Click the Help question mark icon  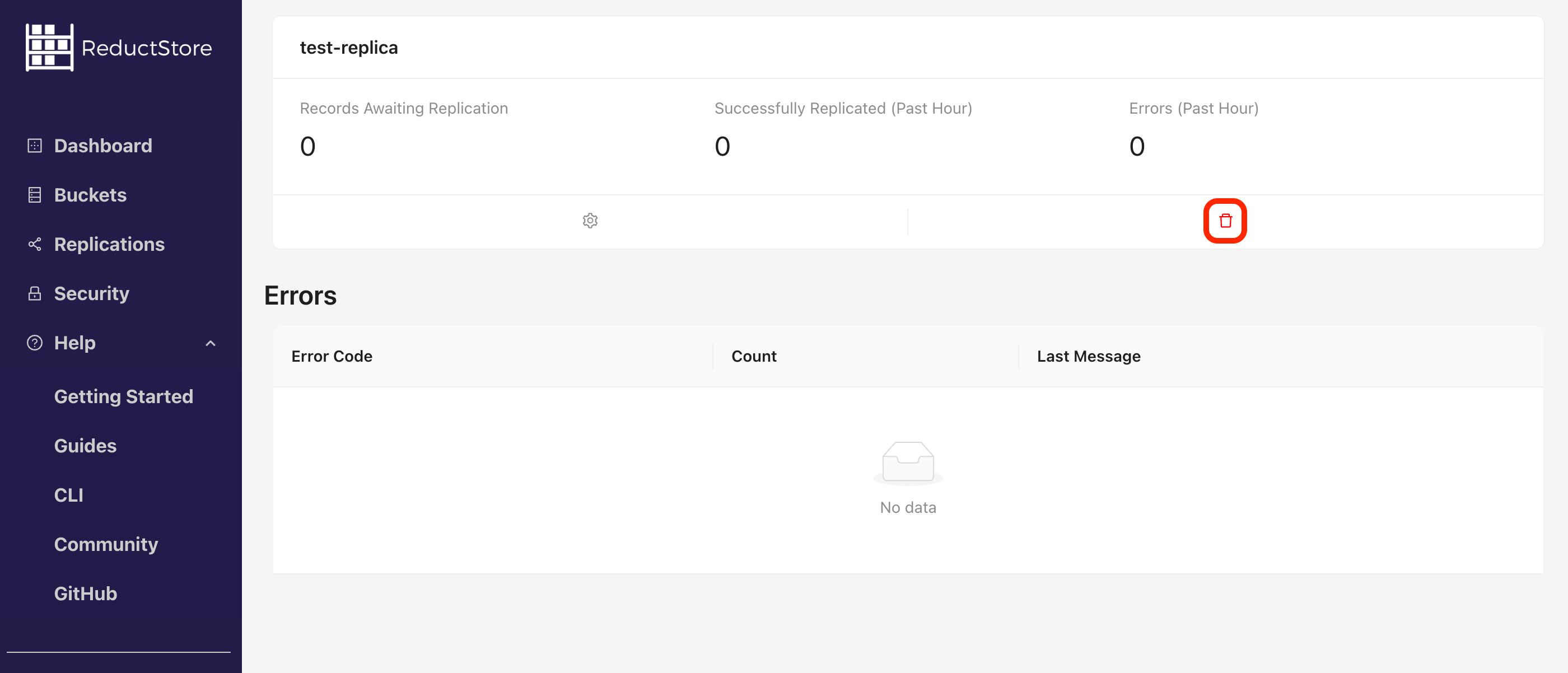[35, 343]
